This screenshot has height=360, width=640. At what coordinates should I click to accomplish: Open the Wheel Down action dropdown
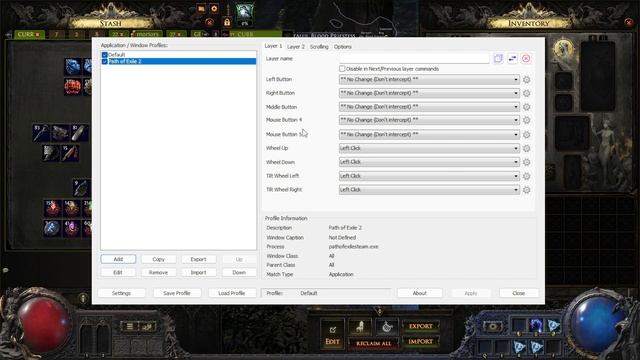tap(429, 162)
